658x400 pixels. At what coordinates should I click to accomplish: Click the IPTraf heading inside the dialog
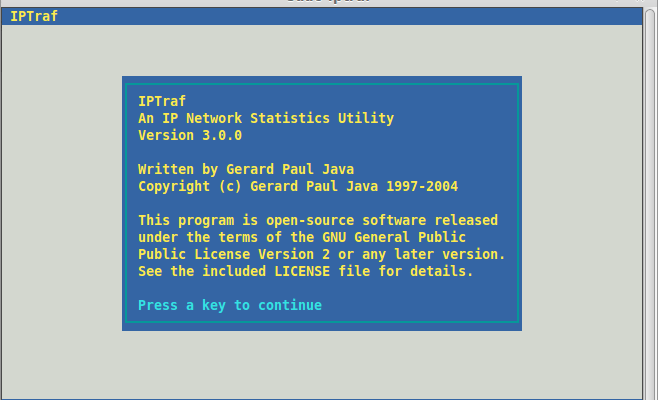point(162,101)
